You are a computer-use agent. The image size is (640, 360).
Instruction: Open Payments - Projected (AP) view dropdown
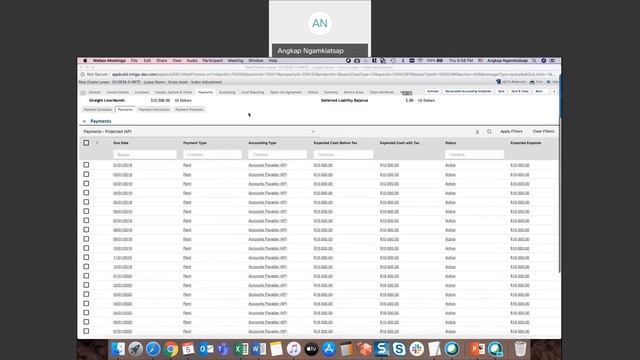[199, 131]
